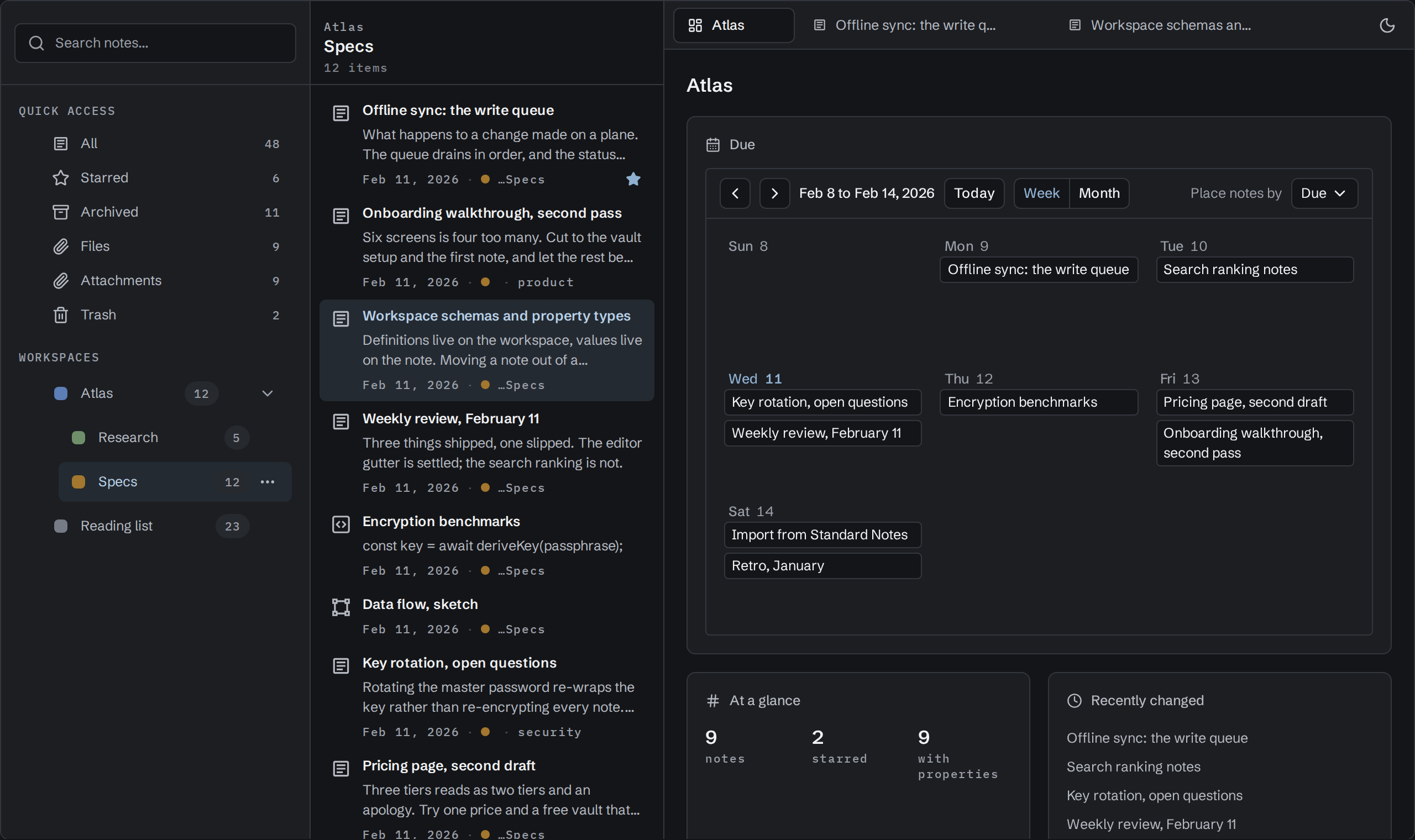Click the Atlas tab grid icon
The image size is (1415, 840).
click(x=695, y=25)
